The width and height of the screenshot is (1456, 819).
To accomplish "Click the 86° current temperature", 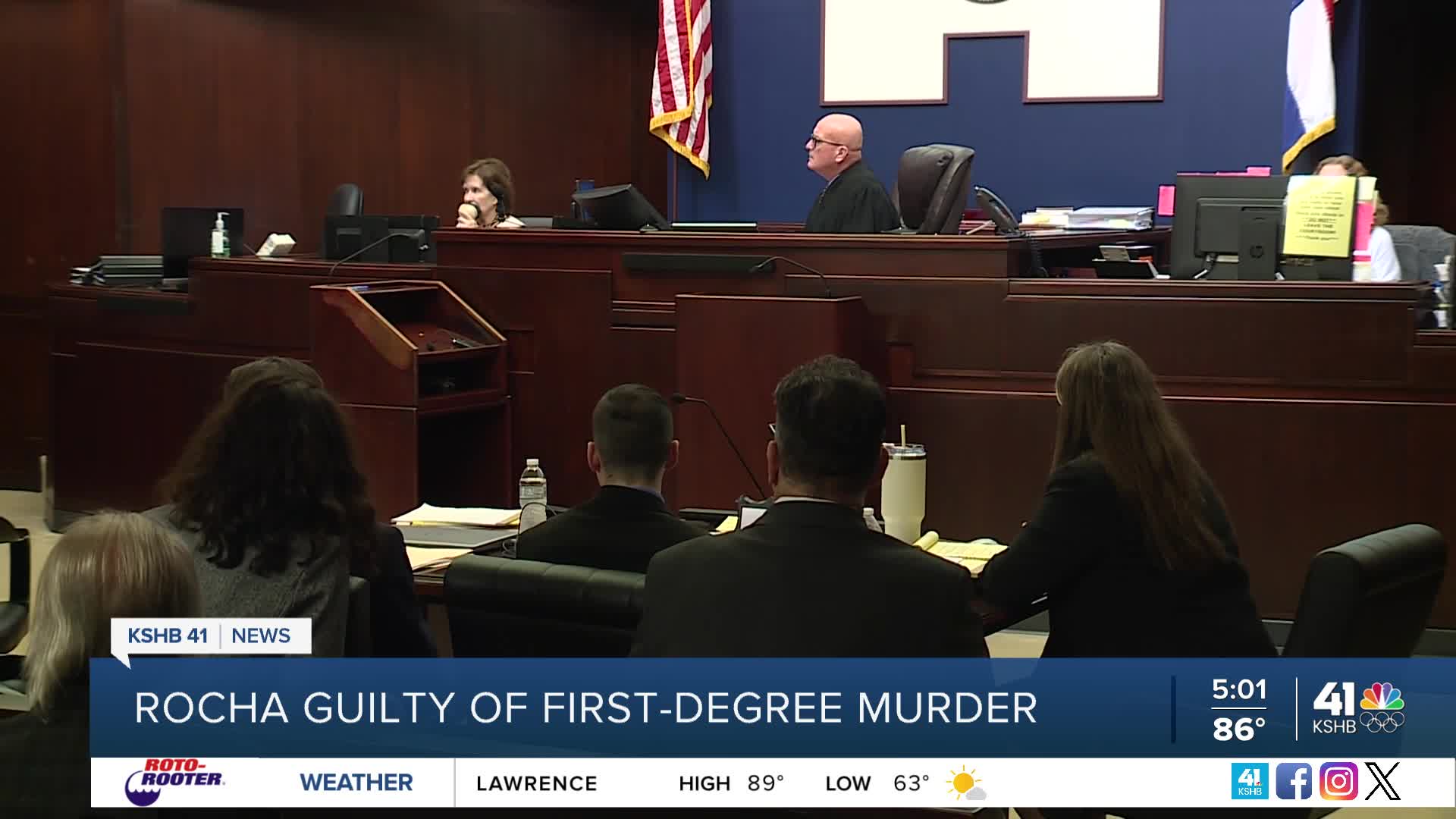I will 1239,730.
